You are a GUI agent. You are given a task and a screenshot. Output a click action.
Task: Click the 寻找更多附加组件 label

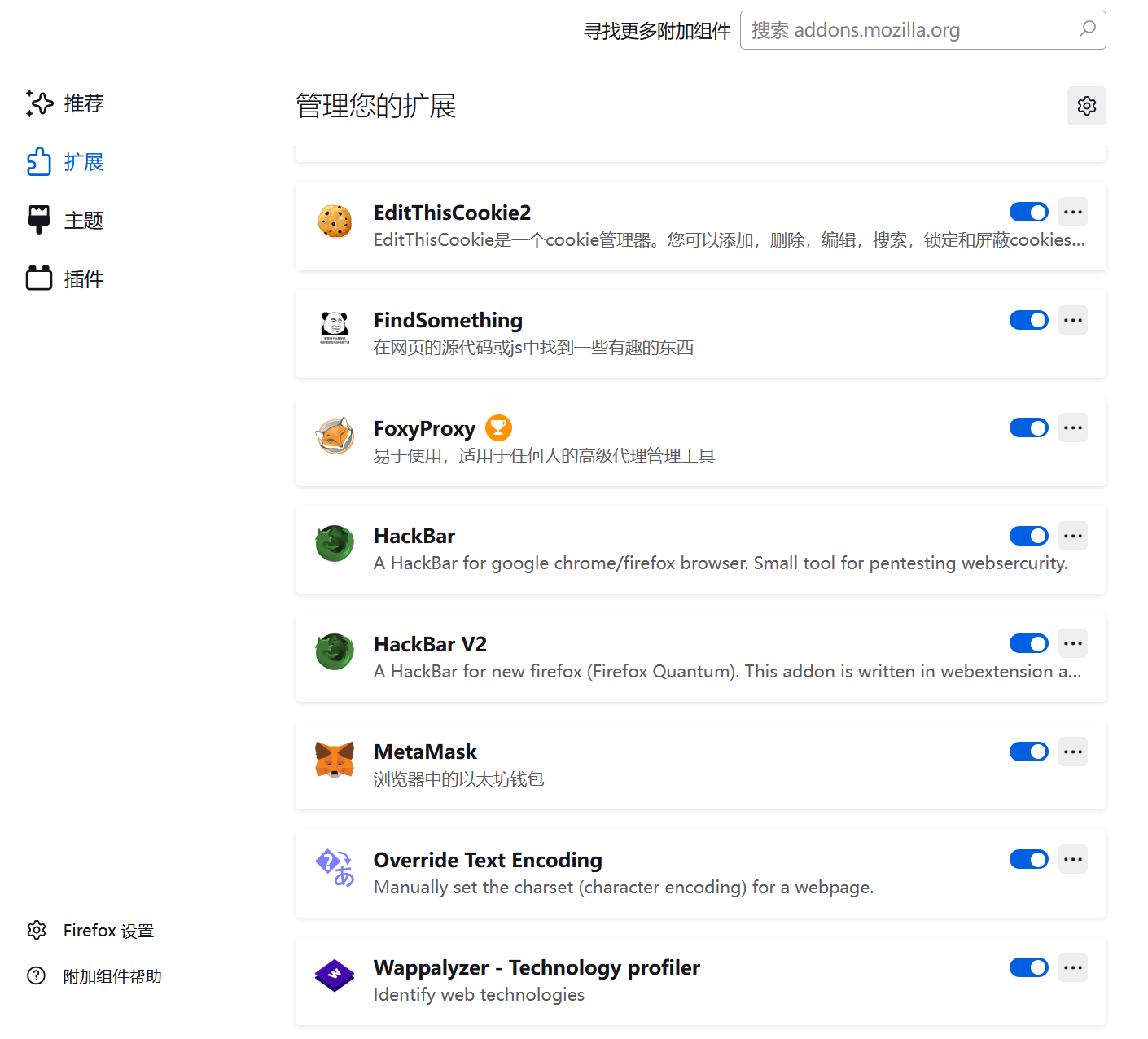coord(657,31)
